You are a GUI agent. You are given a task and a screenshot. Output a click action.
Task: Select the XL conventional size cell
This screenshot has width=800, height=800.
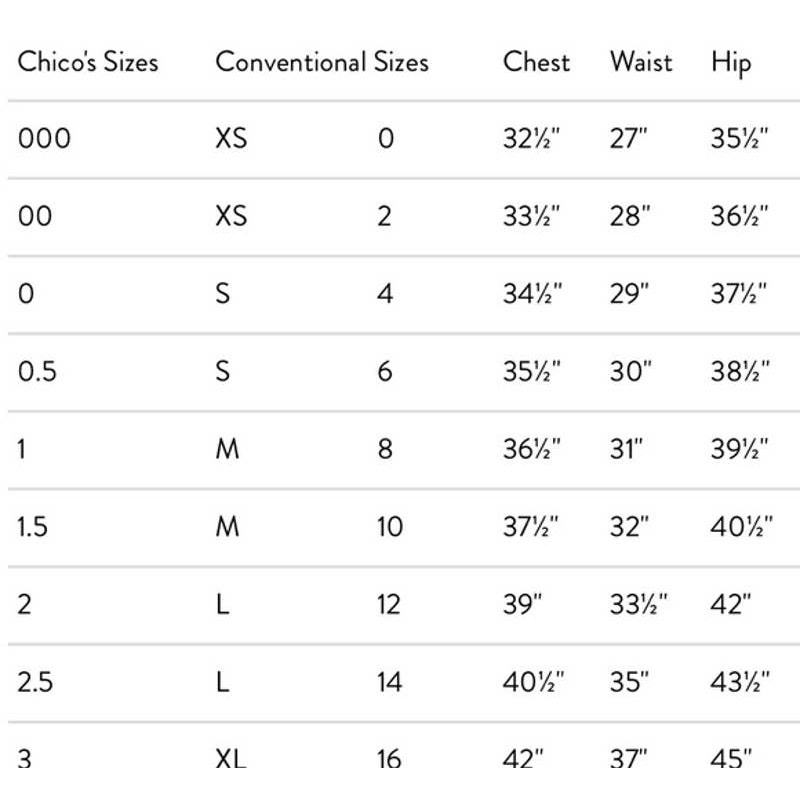231,759
